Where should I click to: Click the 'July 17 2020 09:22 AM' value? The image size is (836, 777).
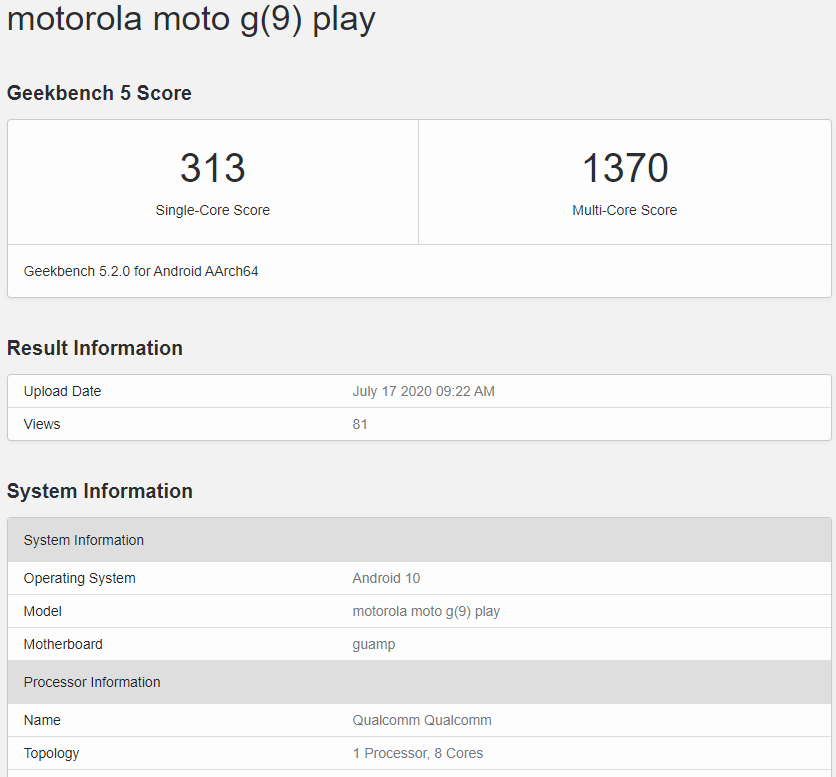(x=423, y=391)
